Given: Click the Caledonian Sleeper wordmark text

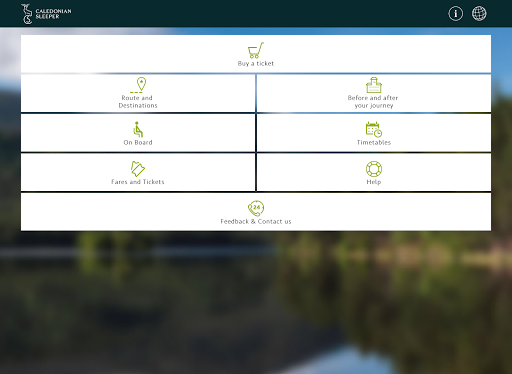Looking at the screenshot, I should (x=53, y=14).
